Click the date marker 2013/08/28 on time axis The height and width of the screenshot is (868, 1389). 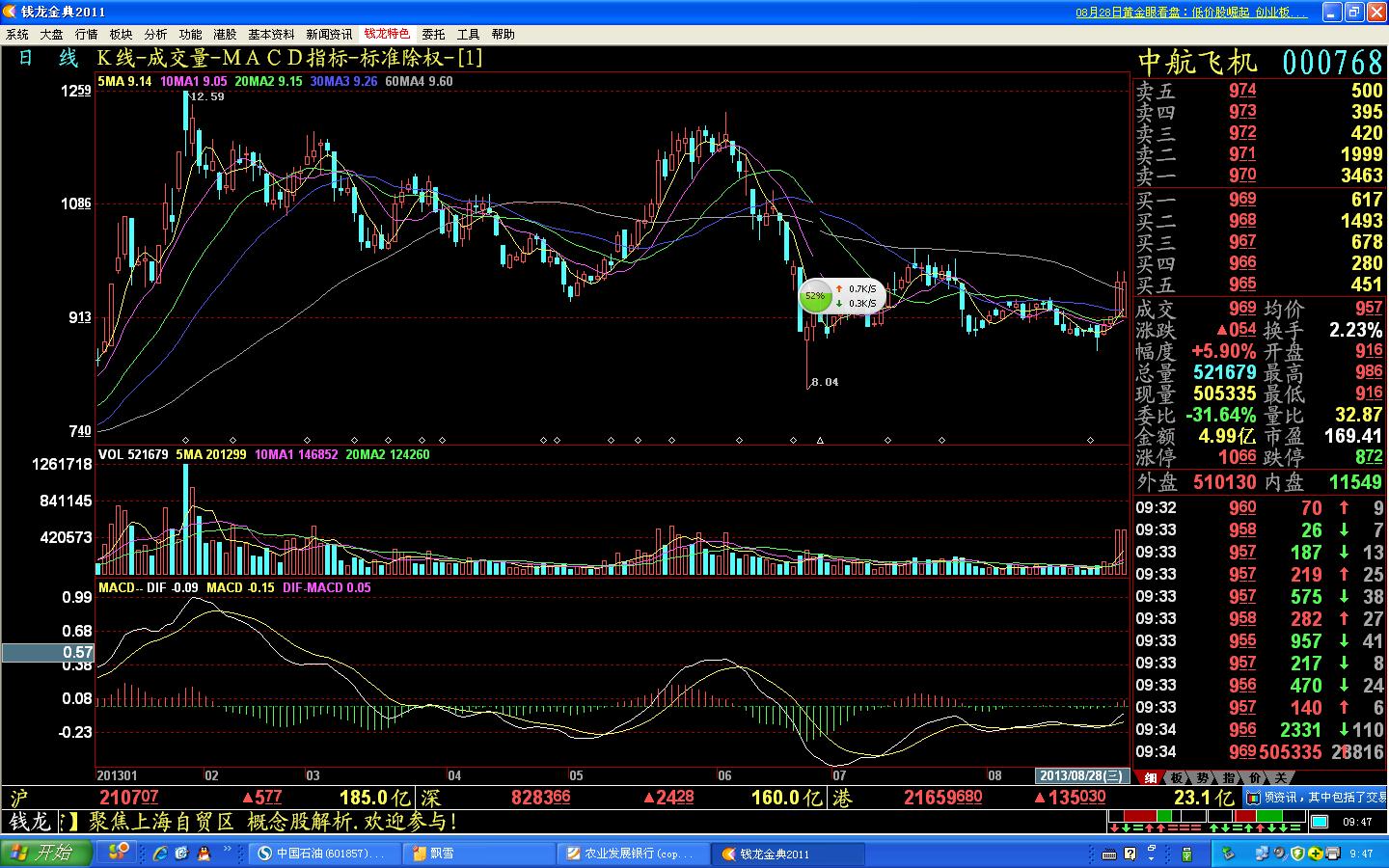[1081, 775]
